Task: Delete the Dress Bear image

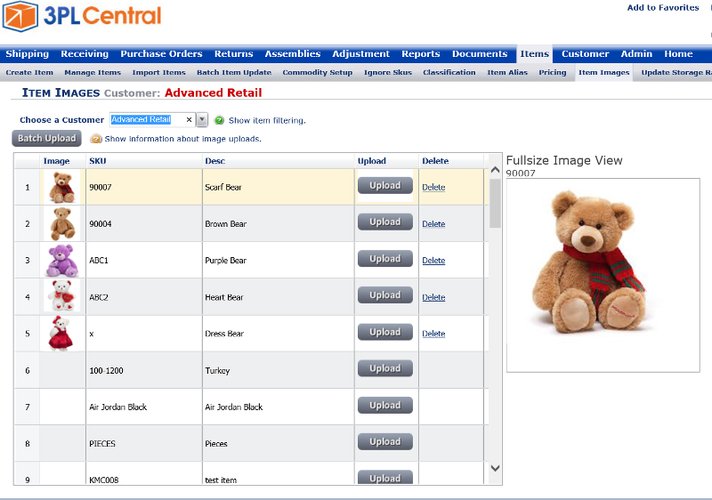Action: tap(434, 333)
